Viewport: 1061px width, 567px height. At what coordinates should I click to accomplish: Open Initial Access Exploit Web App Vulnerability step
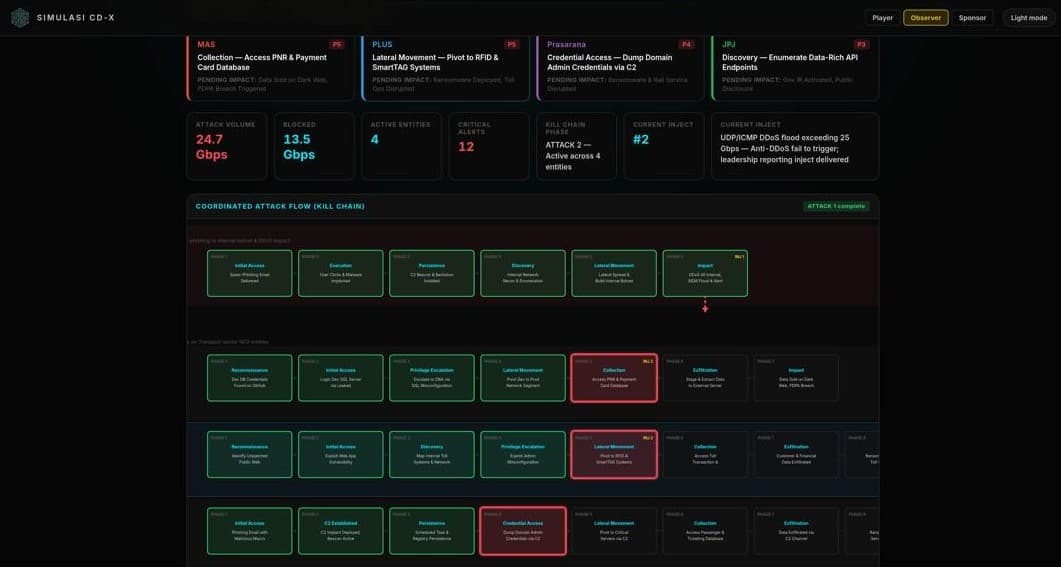tap(340, 455)
